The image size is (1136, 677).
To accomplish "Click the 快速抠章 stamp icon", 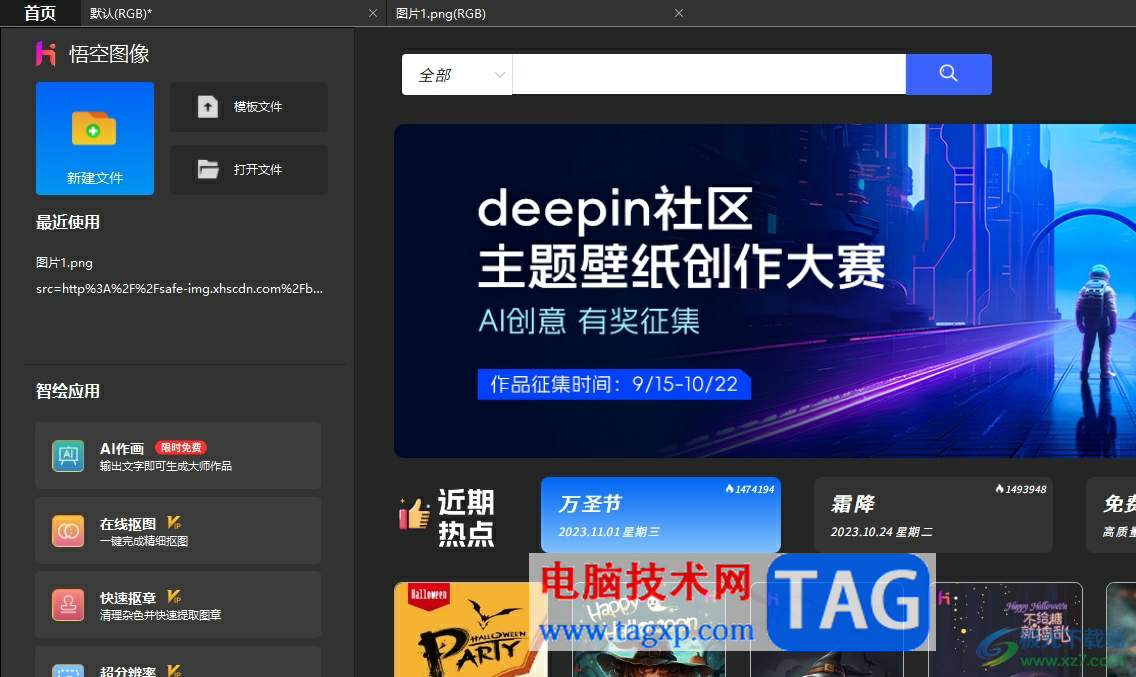I will [x=68, y=605].
